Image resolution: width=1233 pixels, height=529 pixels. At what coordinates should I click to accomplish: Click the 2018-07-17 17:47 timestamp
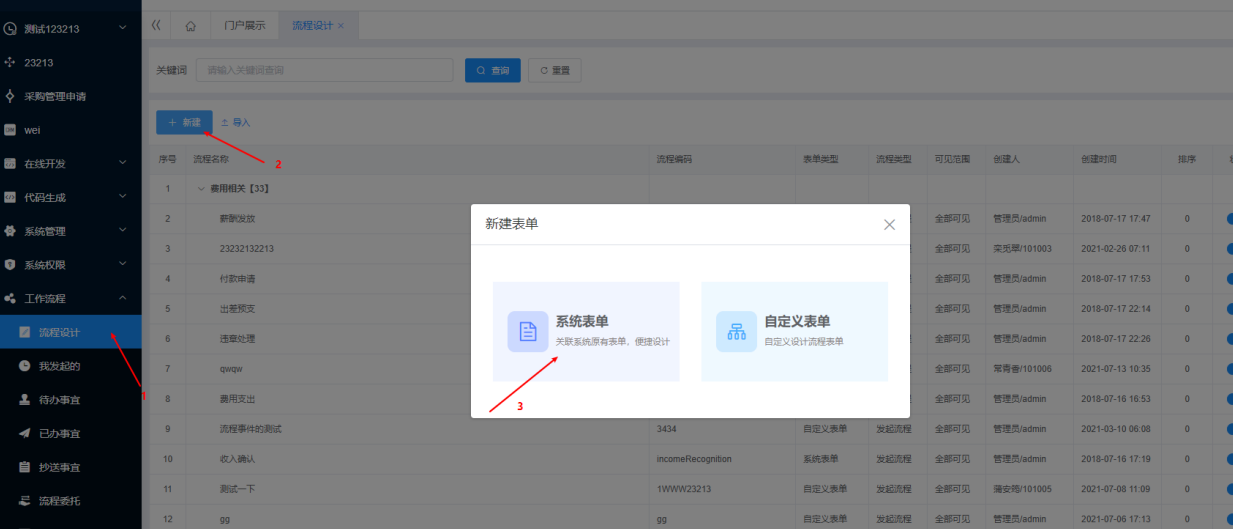coord(1115,218)
